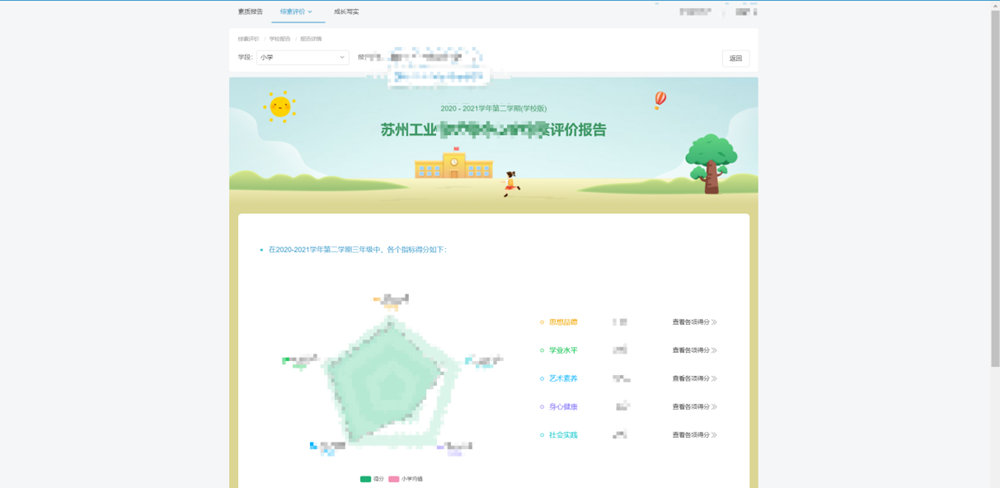Go to 学校报告 in the breadcrumb
Screen dimensions: 1000x488
point(279,39)
